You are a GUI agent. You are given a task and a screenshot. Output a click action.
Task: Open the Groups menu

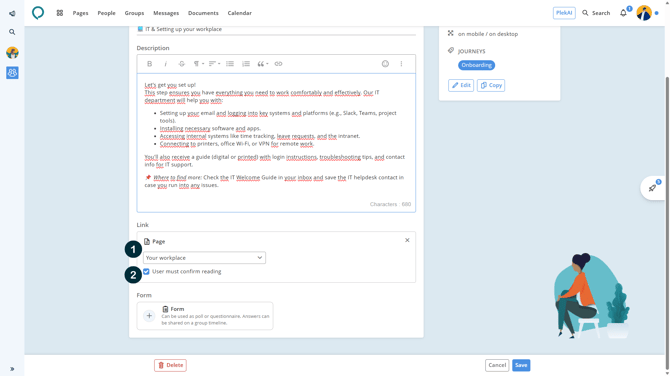(x=134, y=13)
